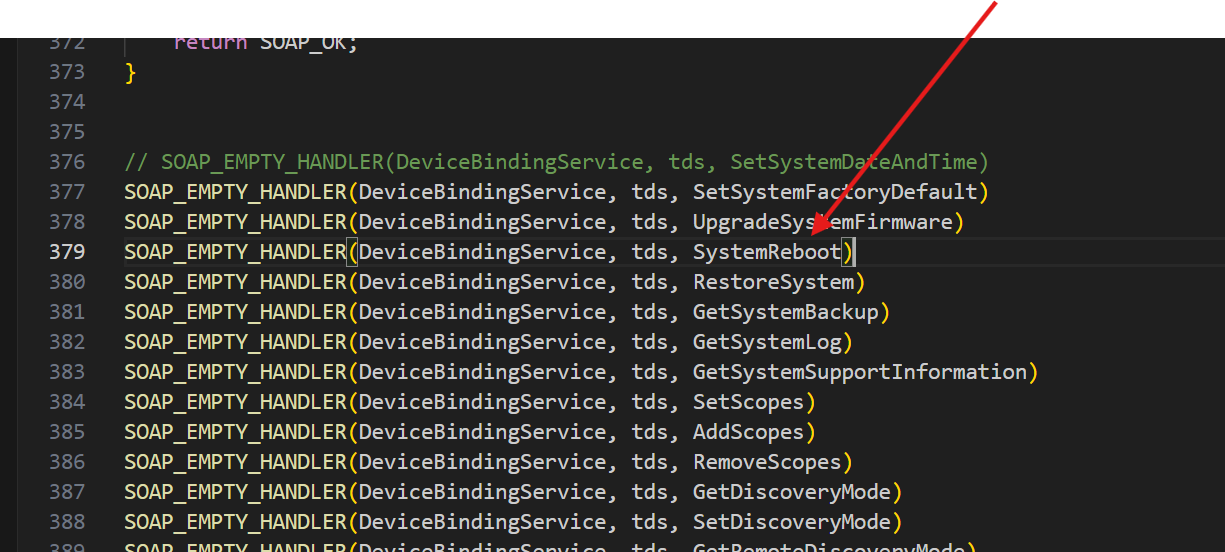
Task: Click line number 376 in the gutter
Action: pos(67,162)
